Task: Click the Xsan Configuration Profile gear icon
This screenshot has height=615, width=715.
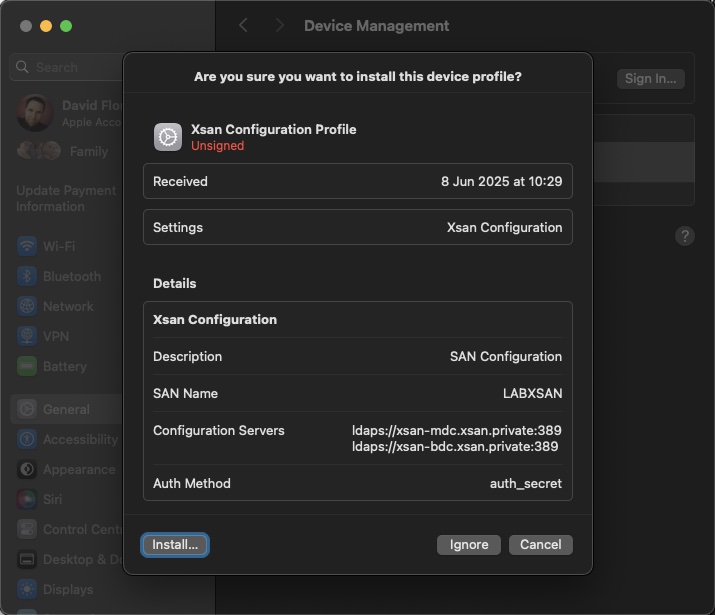Action: 168,137
